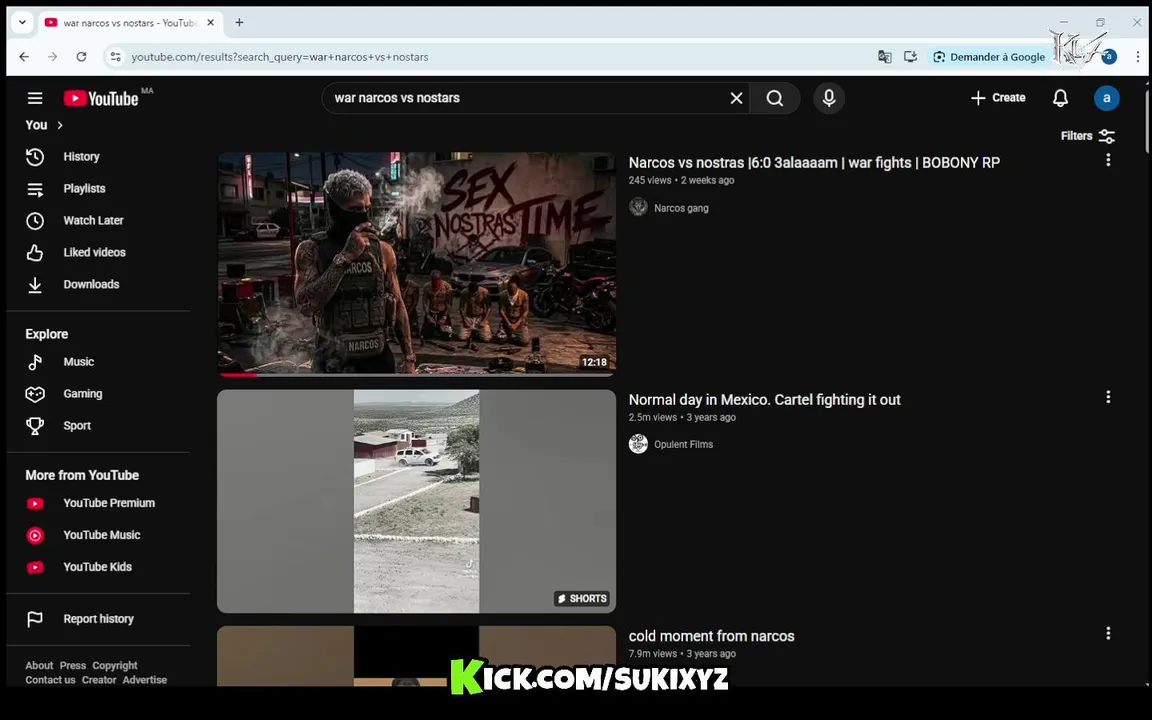Viewport: 1152px width, 720px height.
Task: Open the Opulent Films channel
Action: click(683, 444)
